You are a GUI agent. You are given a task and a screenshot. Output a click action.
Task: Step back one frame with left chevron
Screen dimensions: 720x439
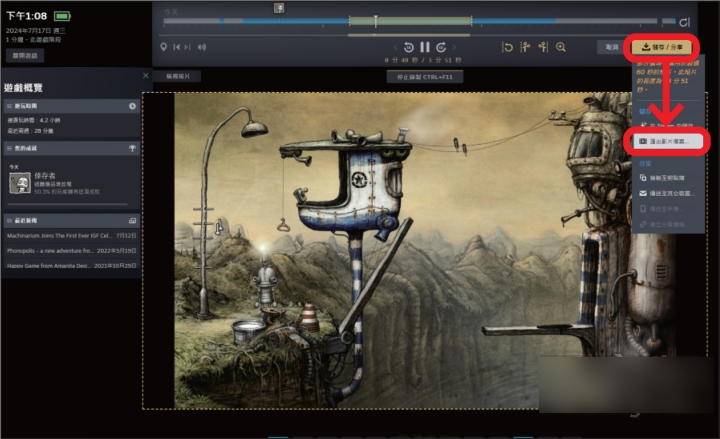(x=395, y=47)
